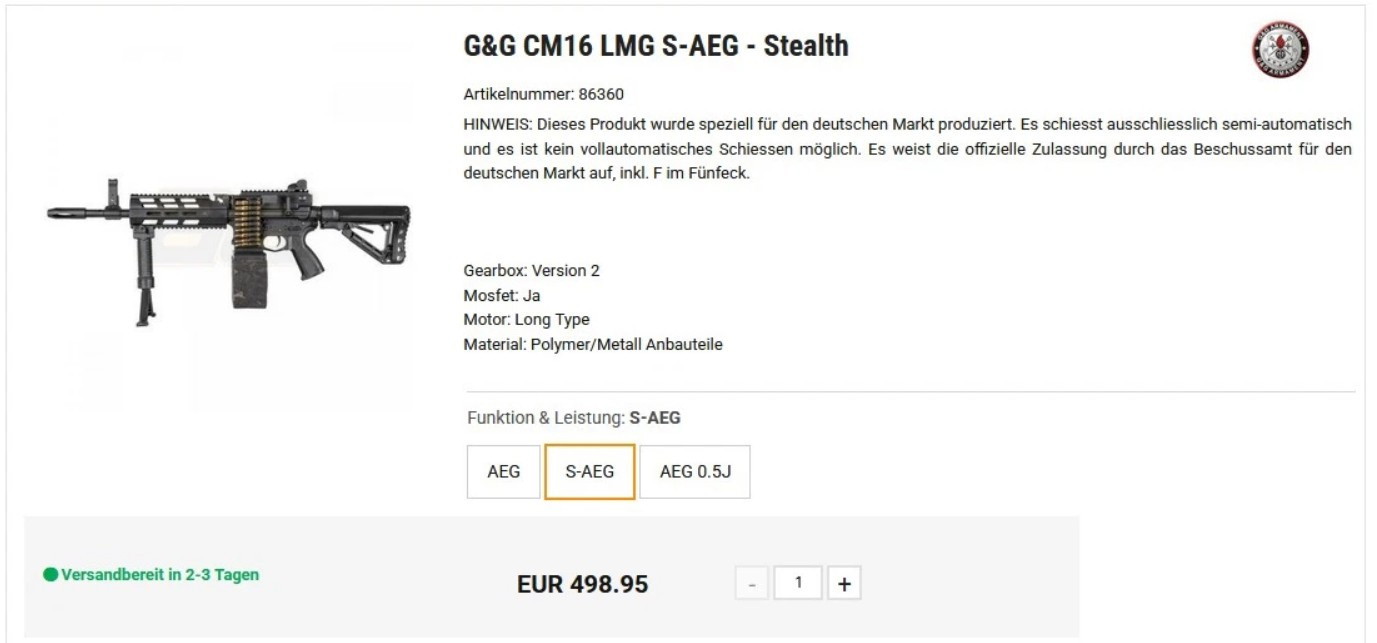The image size is (1377, 643).
Task: Click the Mosfet: Ja specification line
Action: pos(502,295)
